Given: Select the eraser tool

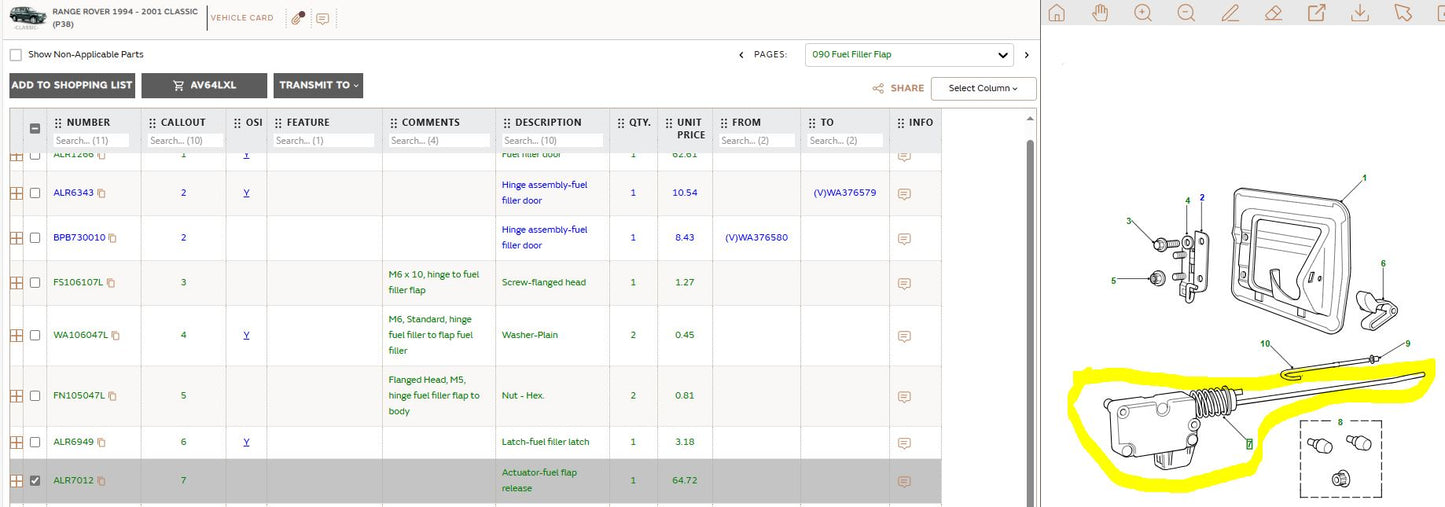Looking at the screenshot, I should [x=1273, y=13].
